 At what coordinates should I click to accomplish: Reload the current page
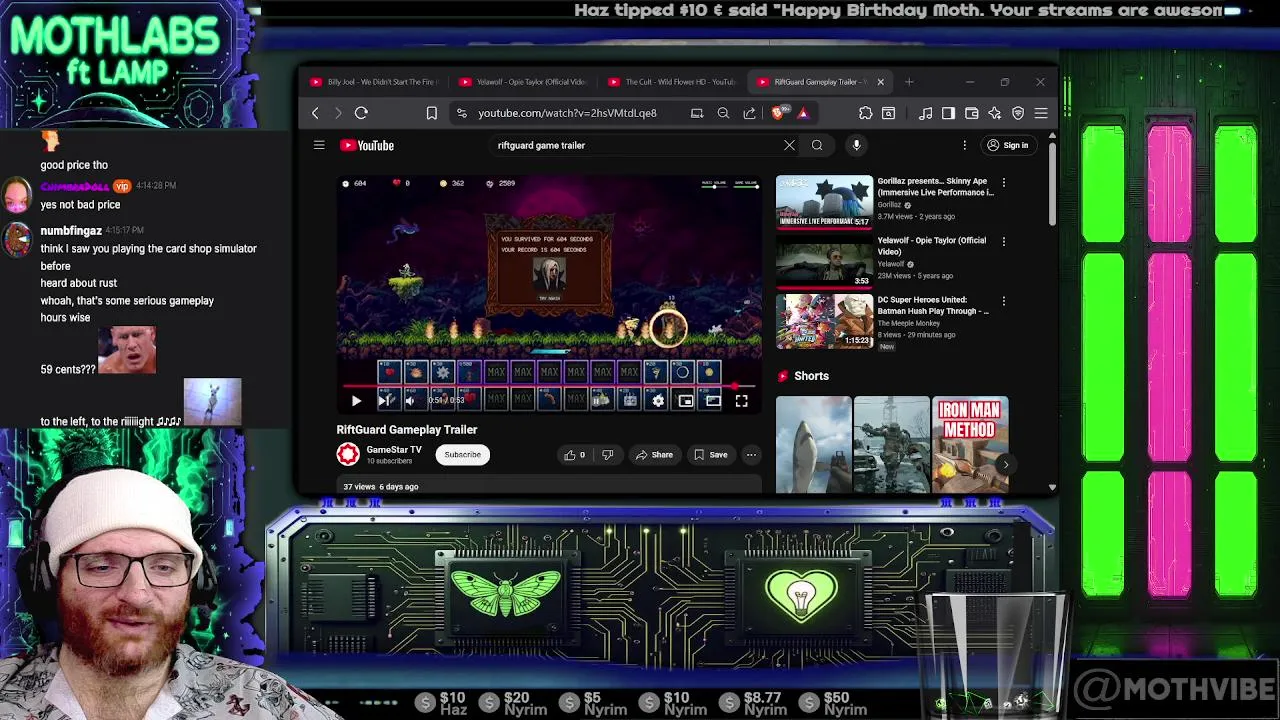click(361, 113)
